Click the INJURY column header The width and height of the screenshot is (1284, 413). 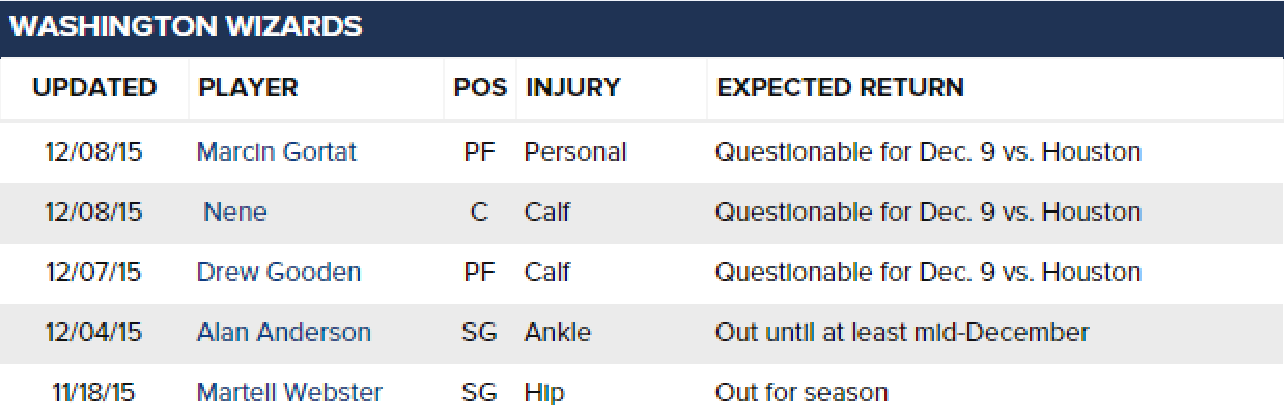point(573,88)
